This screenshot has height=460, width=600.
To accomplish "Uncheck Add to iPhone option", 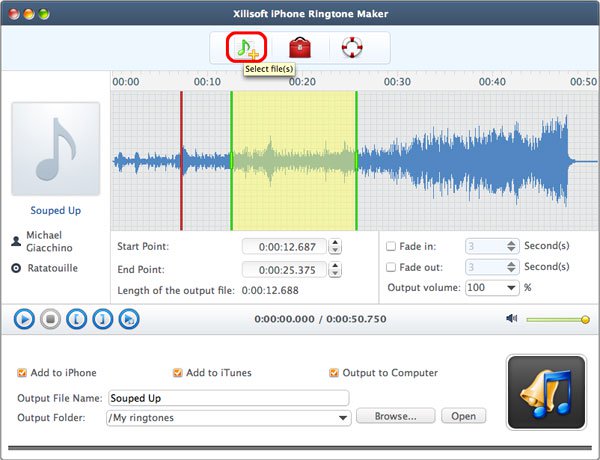I will pyautogui.click(x=22, y=373).
